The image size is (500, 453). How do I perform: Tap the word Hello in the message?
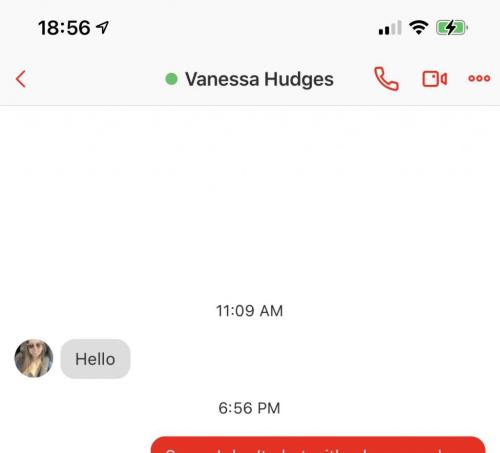coord(95,359)
